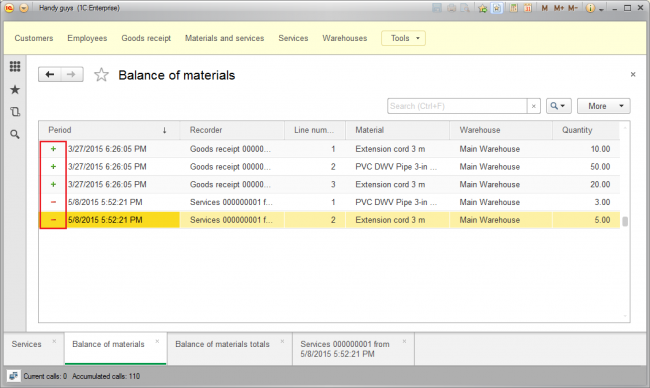The image size is (650, 388).
Task: Click the Print preview icon in title bar
Action: coord(466,8)
